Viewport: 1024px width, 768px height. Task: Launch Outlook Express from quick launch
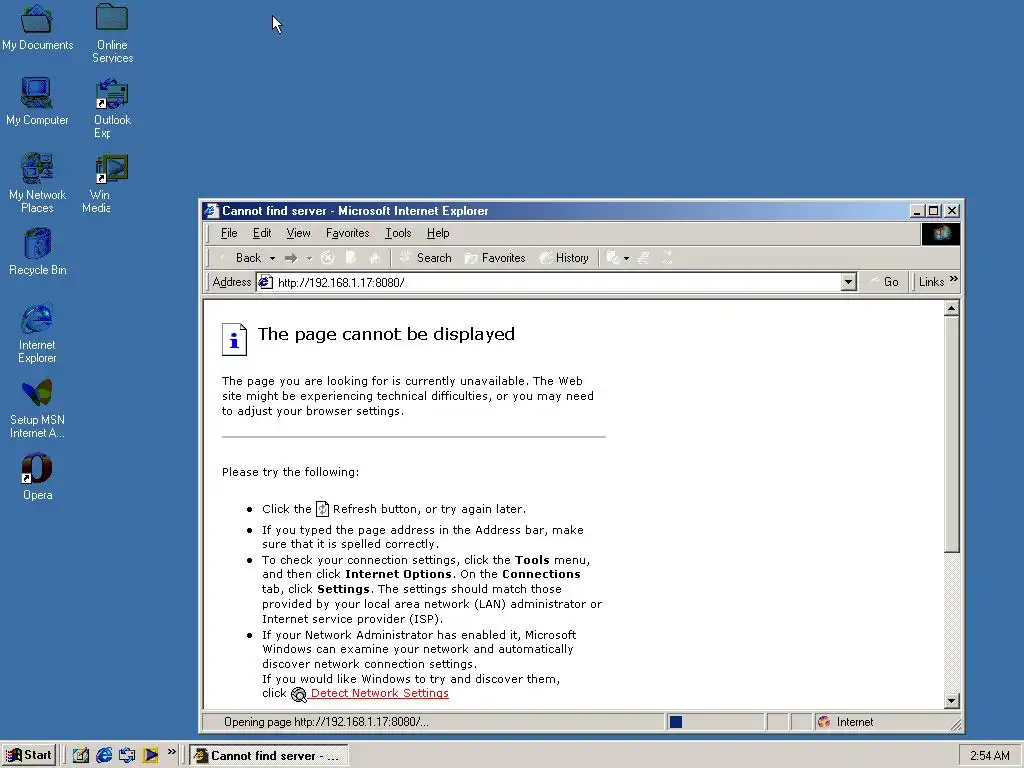(x=127, y=756)
